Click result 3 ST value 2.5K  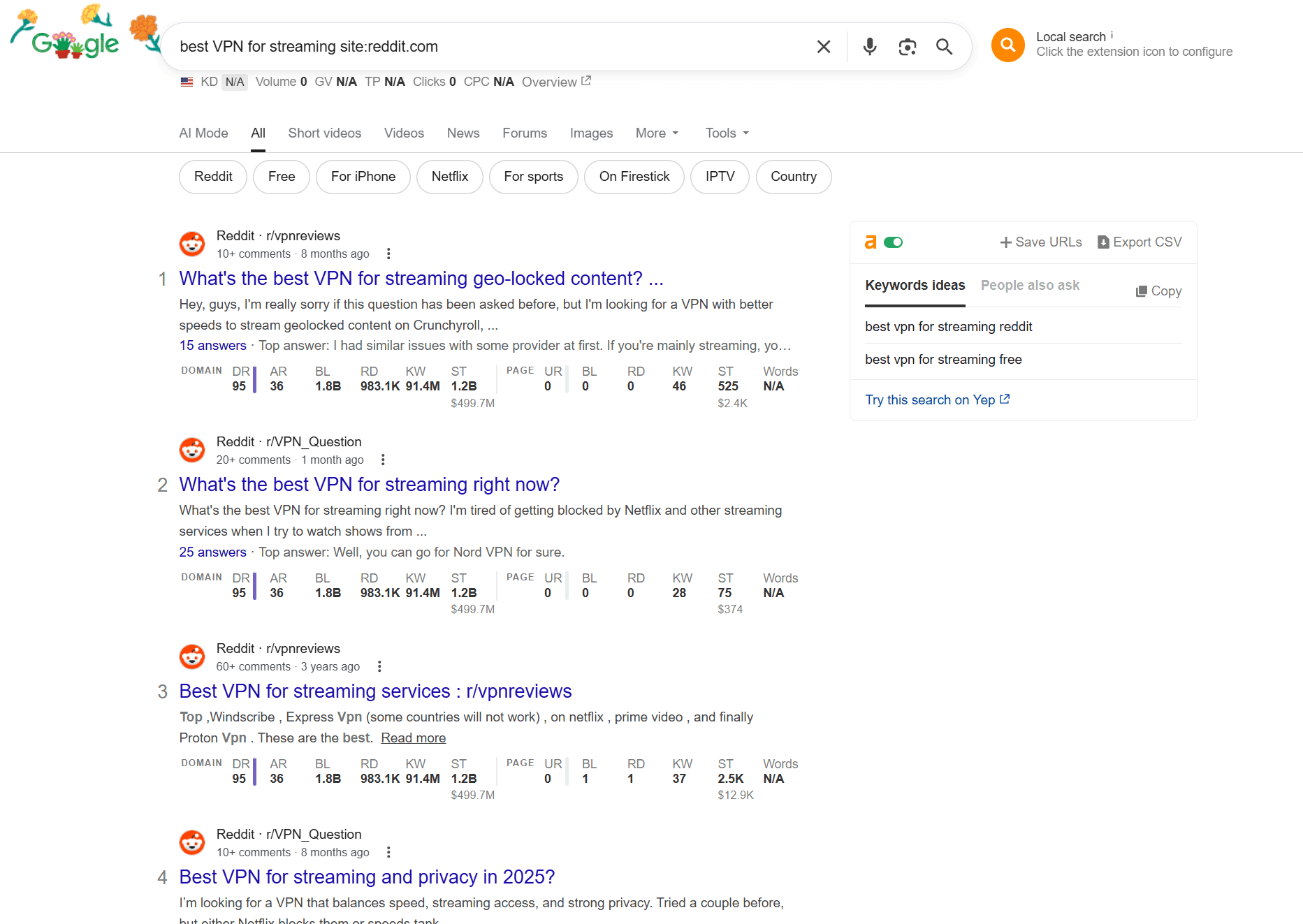pos(731,779)
